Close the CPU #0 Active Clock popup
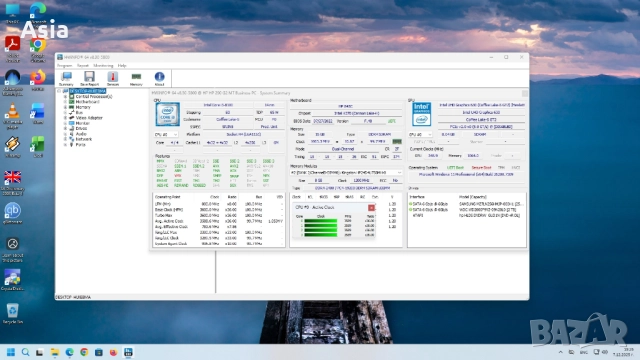This screenshot has height=360, width=640. [x=371, y=208]
